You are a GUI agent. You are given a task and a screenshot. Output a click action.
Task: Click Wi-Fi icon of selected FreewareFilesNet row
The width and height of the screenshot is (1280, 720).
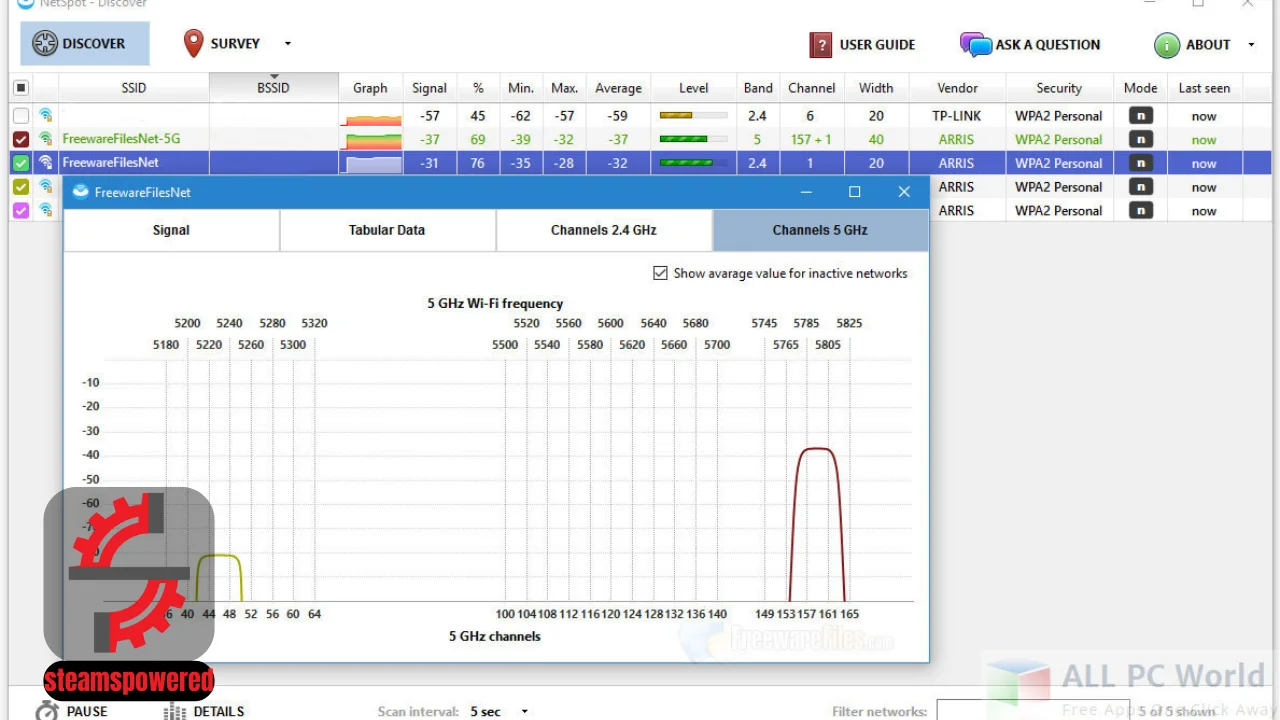46,163
